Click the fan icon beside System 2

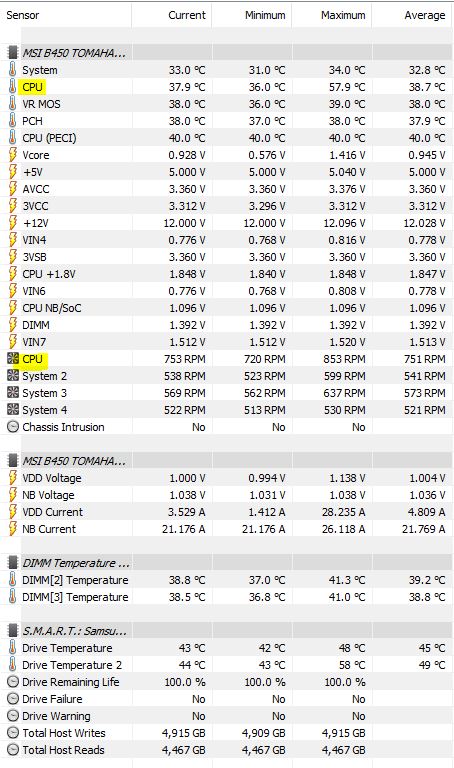click(13, 376)
